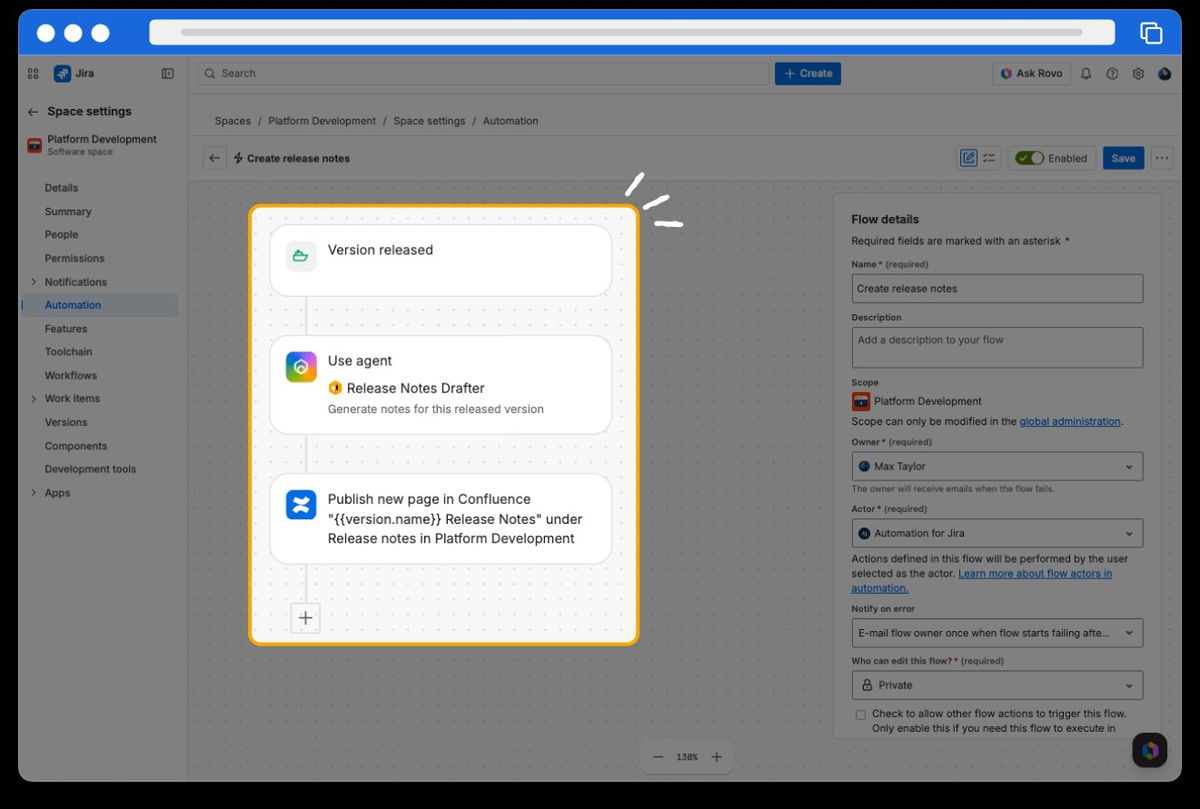Screen dimensions: 1200x809
Task: Expand the Apps sidebar item
Action: (34, 493)
